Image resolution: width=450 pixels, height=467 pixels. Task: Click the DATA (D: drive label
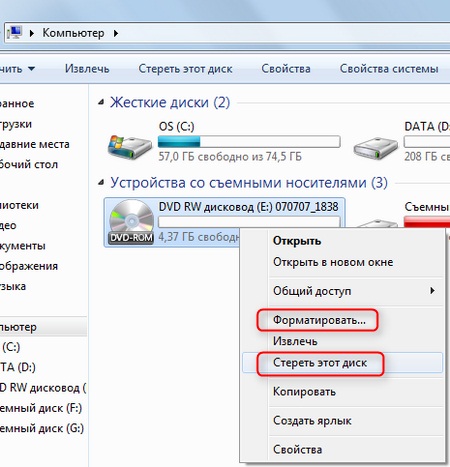(x=427, y=126)
